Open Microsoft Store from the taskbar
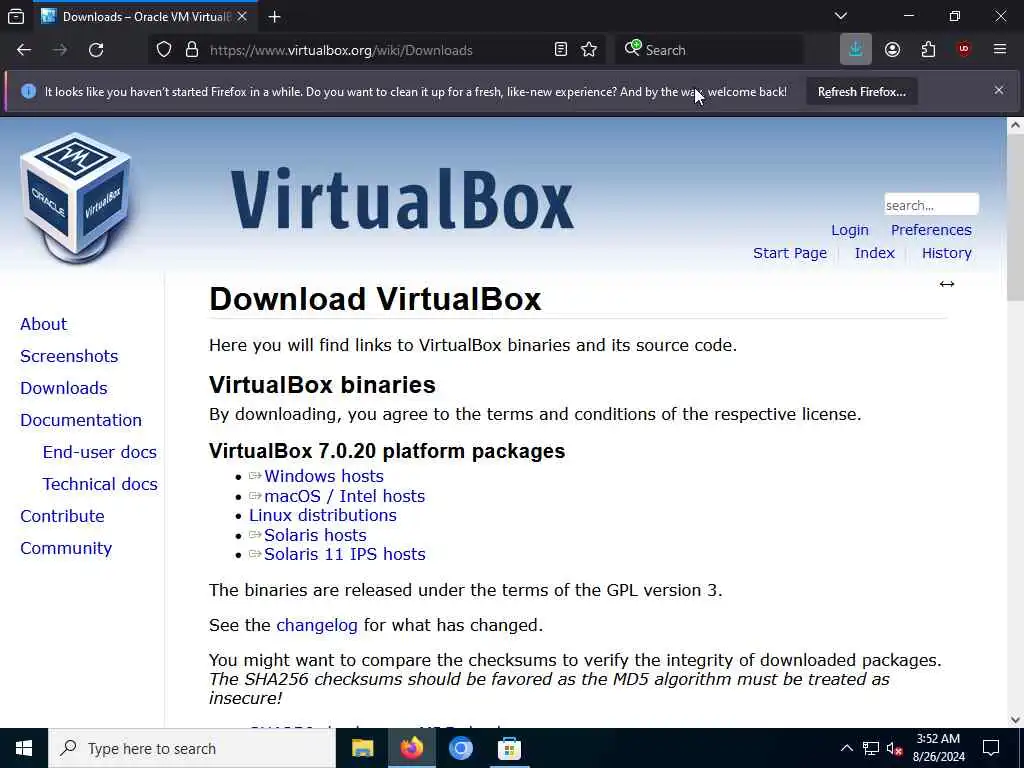Image resolution: width=1024 pixels, height=768 pixels. pos(509,748)
